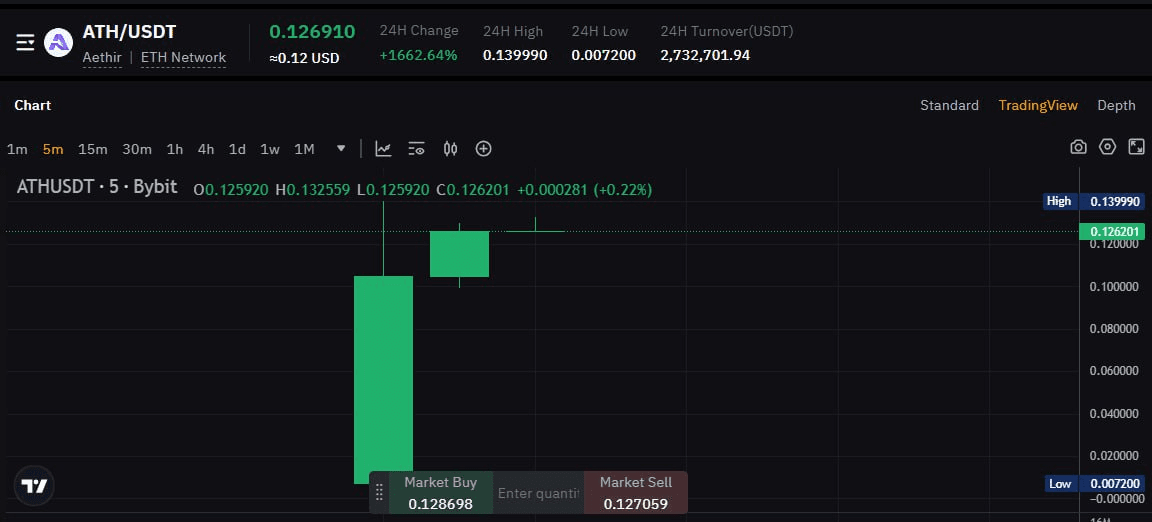Click the 24H Change value +1662.64%
This screenshot has height=522, width=1152.
coord(418,55)
